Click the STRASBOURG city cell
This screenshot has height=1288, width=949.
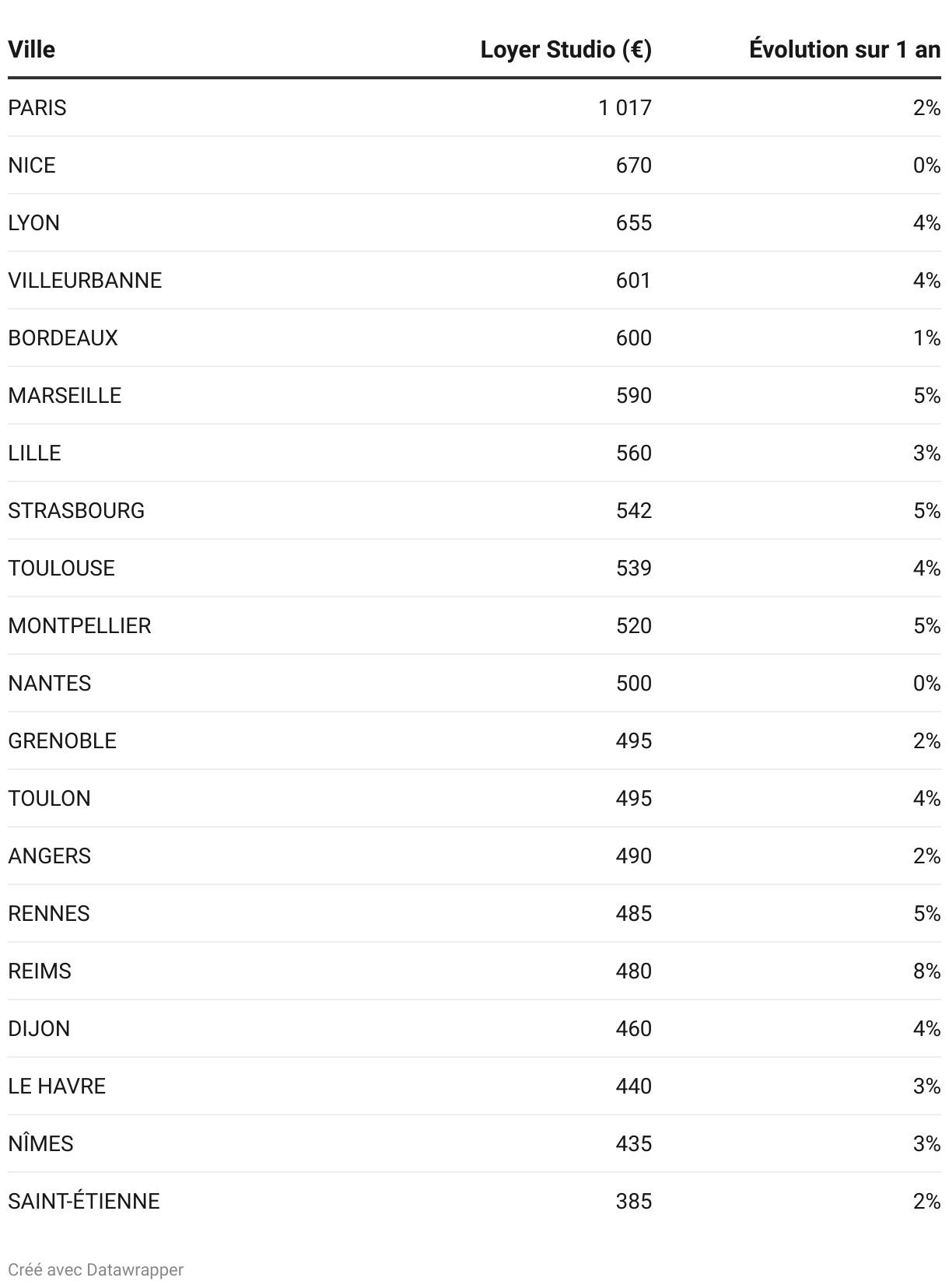tap(76, 510)
